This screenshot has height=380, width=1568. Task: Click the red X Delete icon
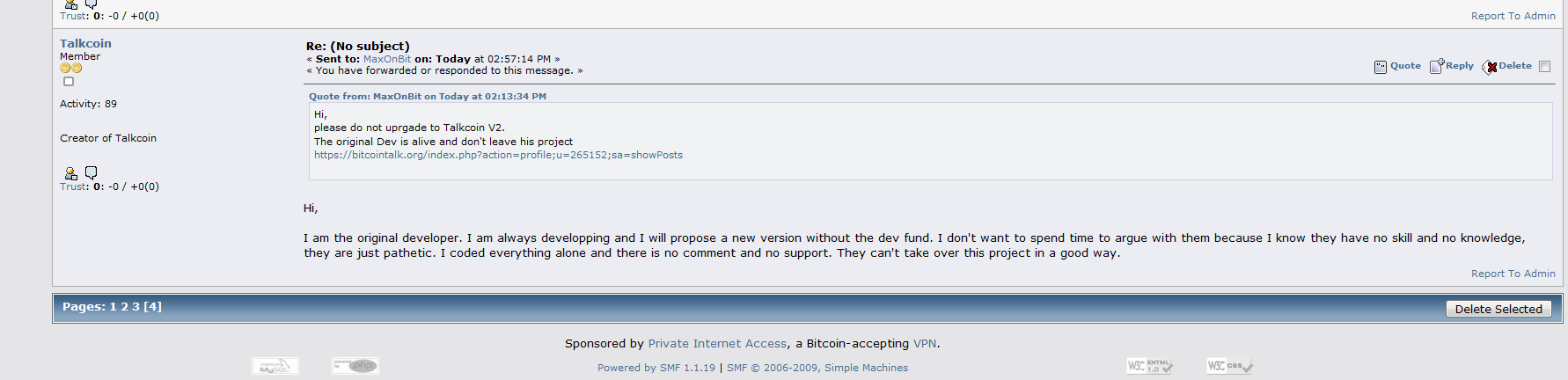(x=1490, y=67)
